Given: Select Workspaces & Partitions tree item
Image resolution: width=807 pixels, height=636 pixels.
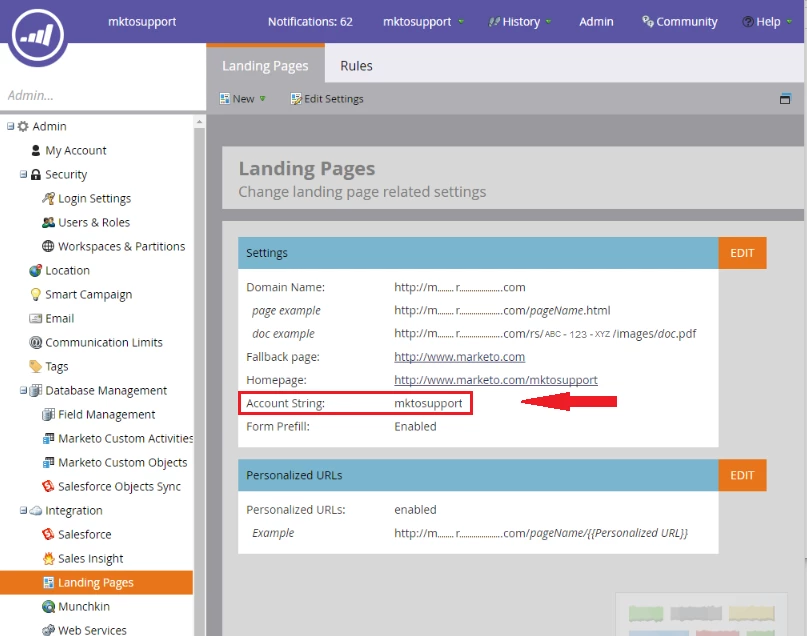Looking at the screenshot, I should (121, 246).
